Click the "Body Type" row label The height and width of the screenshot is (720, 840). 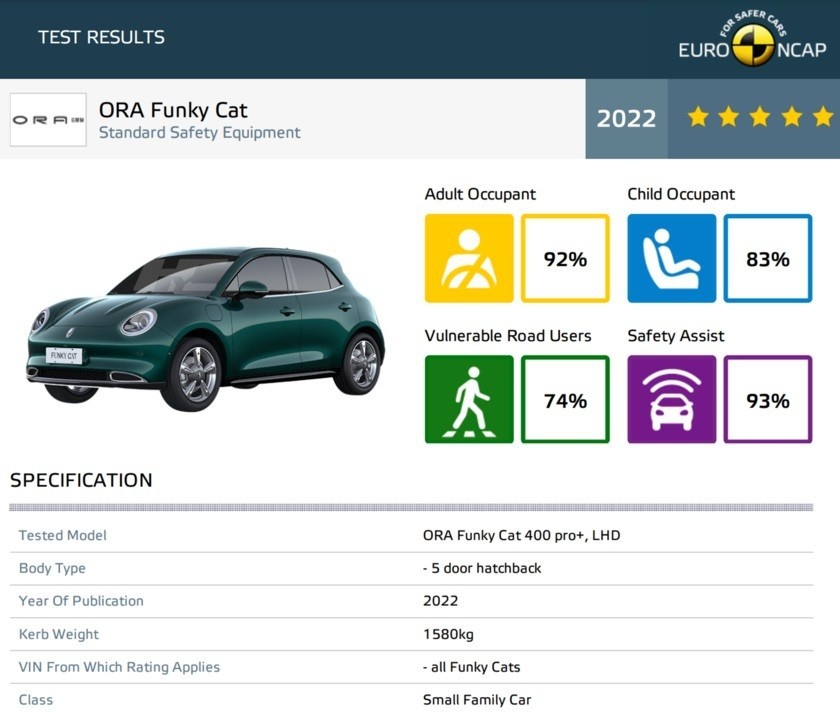52,568
